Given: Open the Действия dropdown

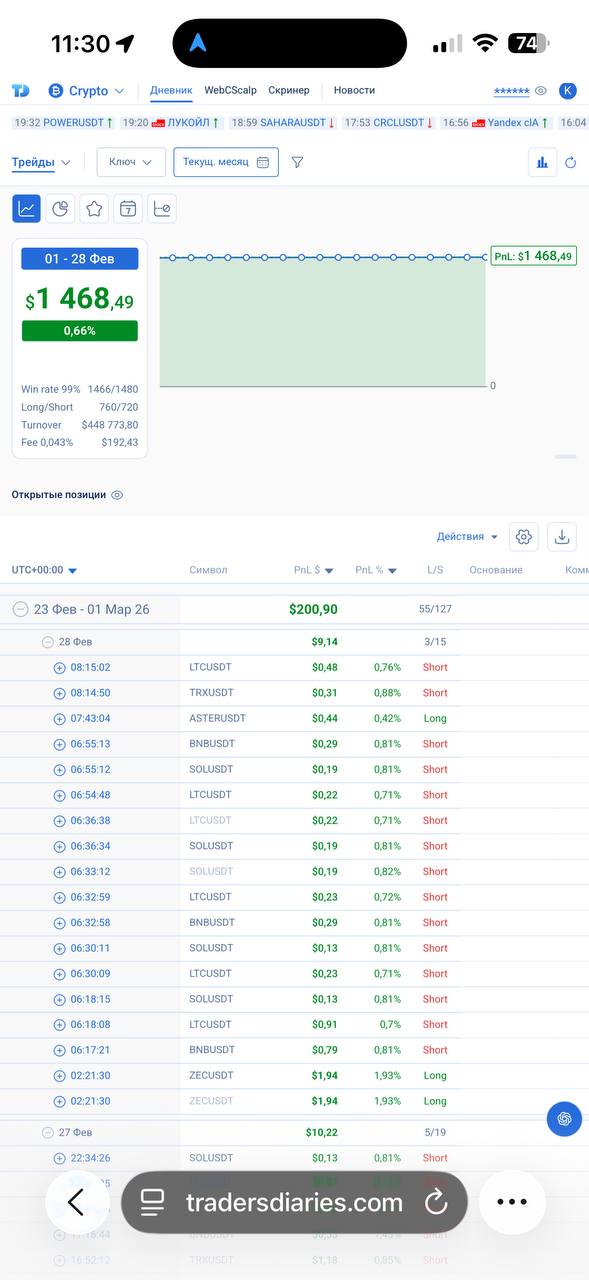Looking at the screenshot, I should pyautogui.click(x=467, y=537).
